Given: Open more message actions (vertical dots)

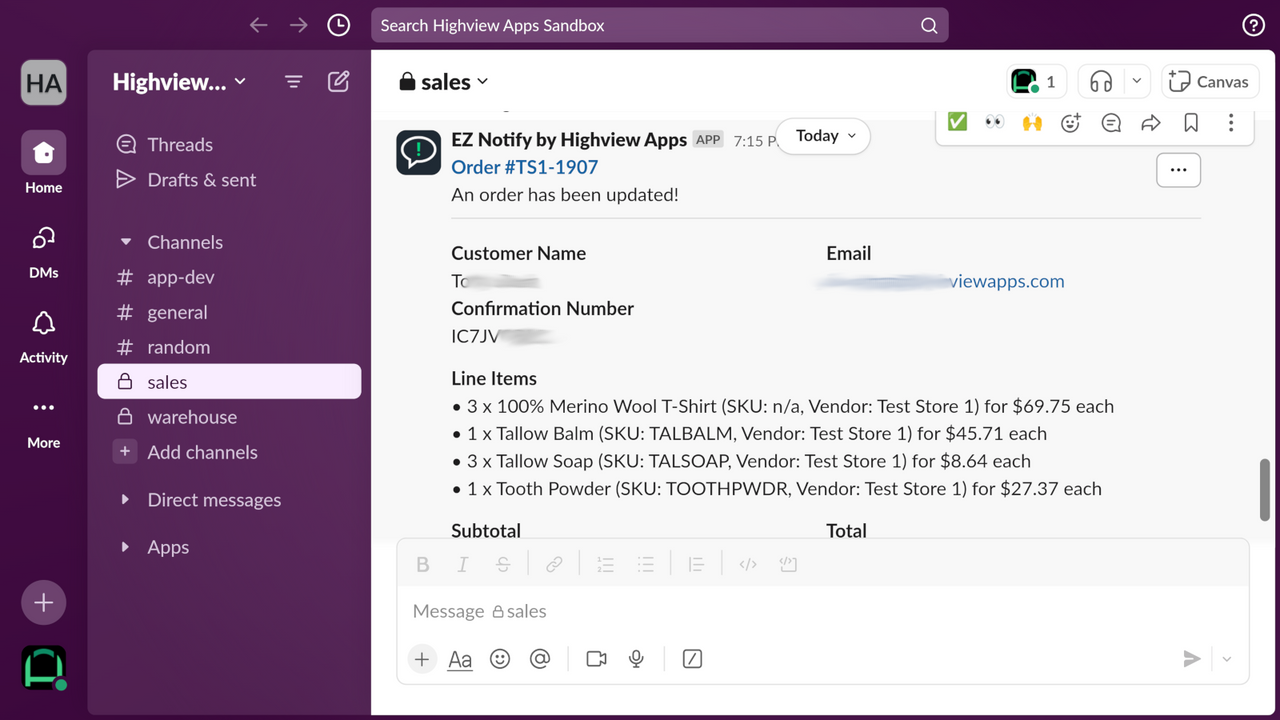Looking at the screenshot, I should tap(1231, 123).
